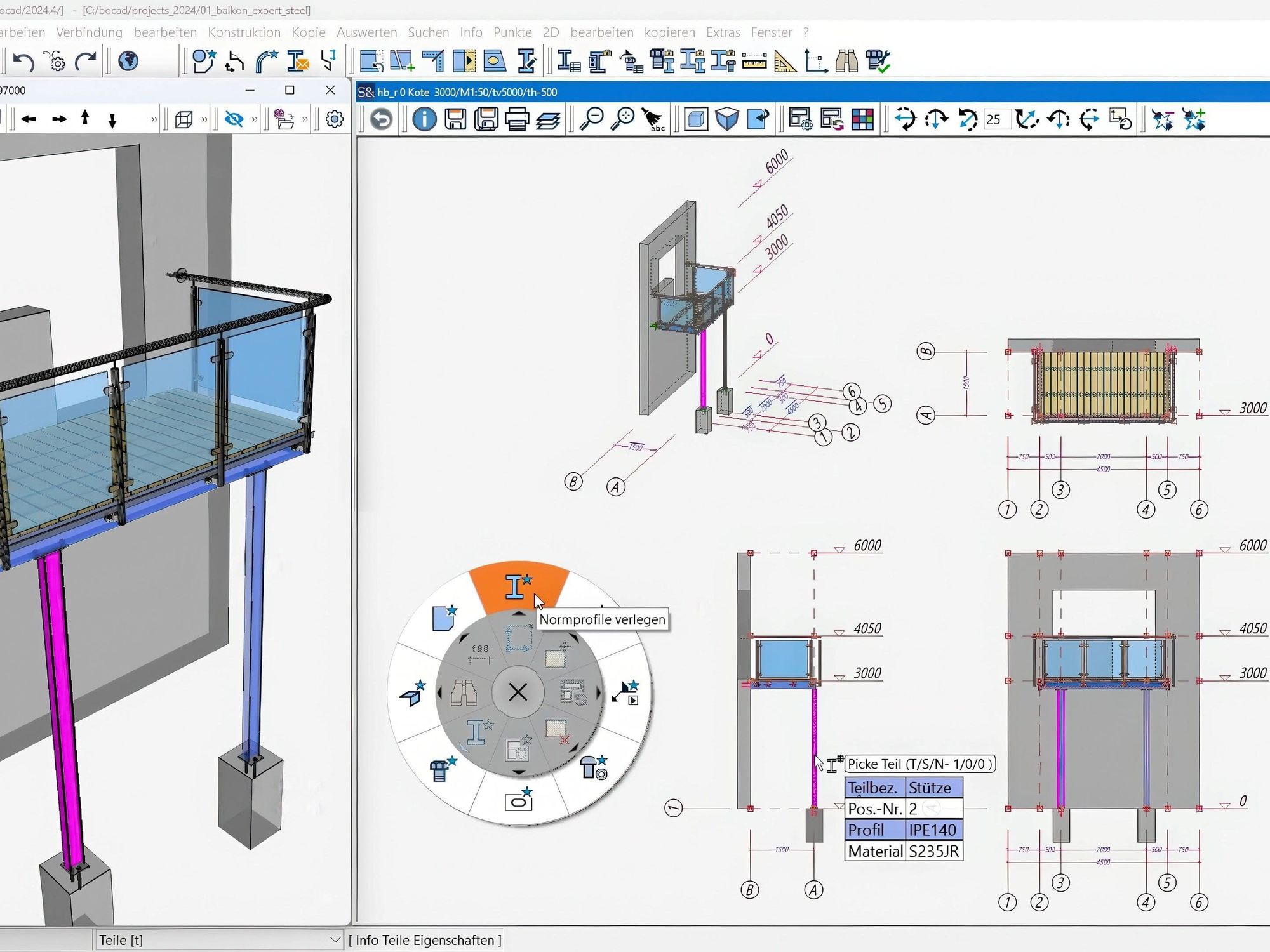The width and height of the screenshot is (1270, 952).
Task: Close the radial menu with center X
Action: point(518,692)
